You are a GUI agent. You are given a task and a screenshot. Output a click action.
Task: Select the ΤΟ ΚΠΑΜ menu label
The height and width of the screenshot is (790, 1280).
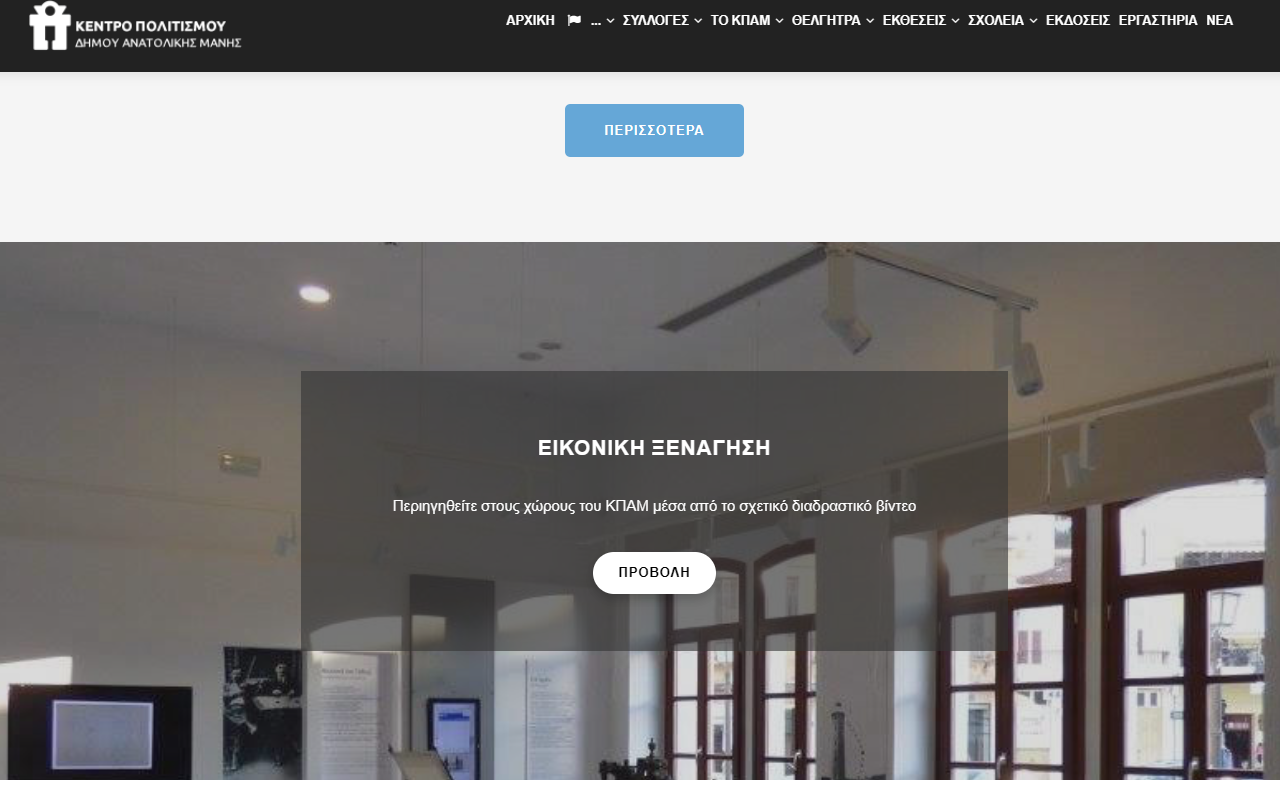click(740, 20)
